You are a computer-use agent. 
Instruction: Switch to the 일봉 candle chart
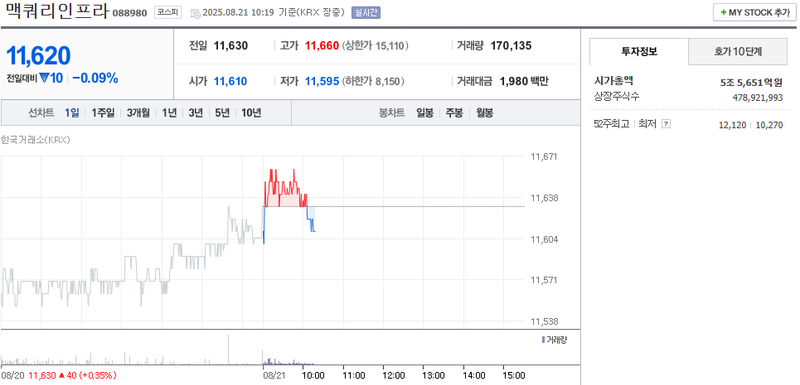pos(424,113)
